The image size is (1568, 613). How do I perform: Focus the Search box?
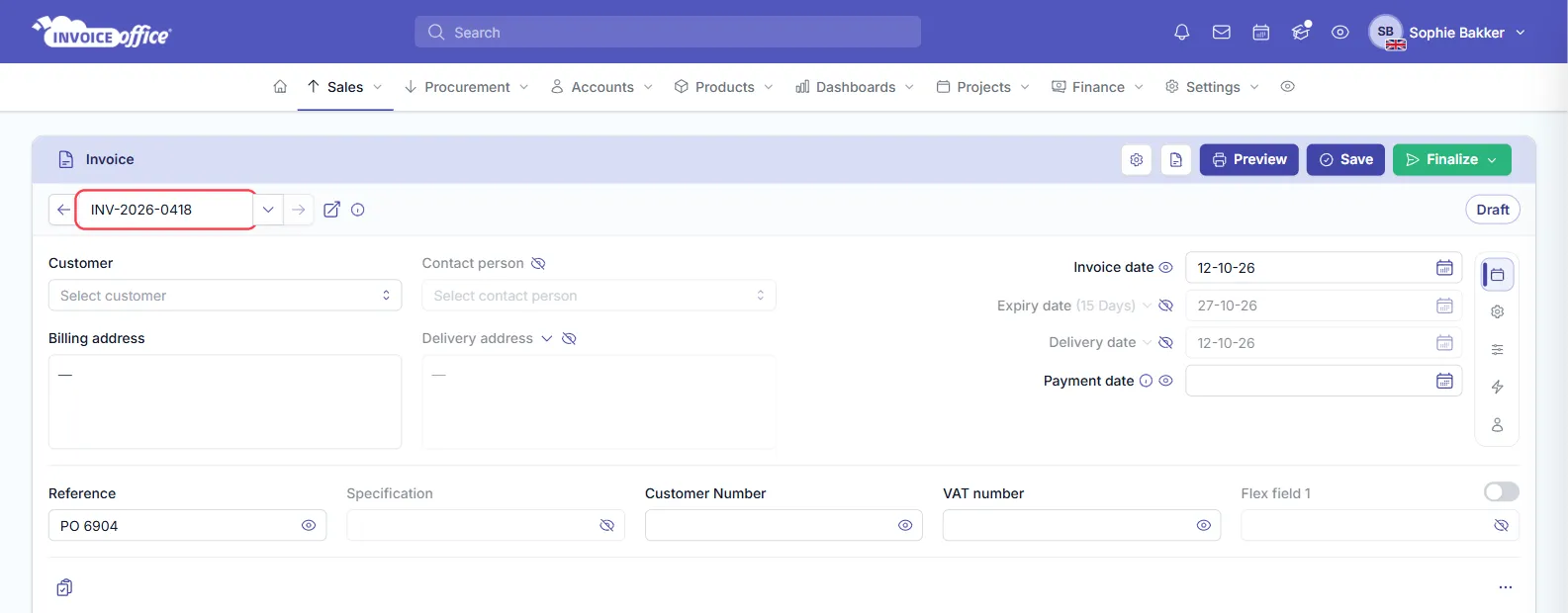[668, 32]
